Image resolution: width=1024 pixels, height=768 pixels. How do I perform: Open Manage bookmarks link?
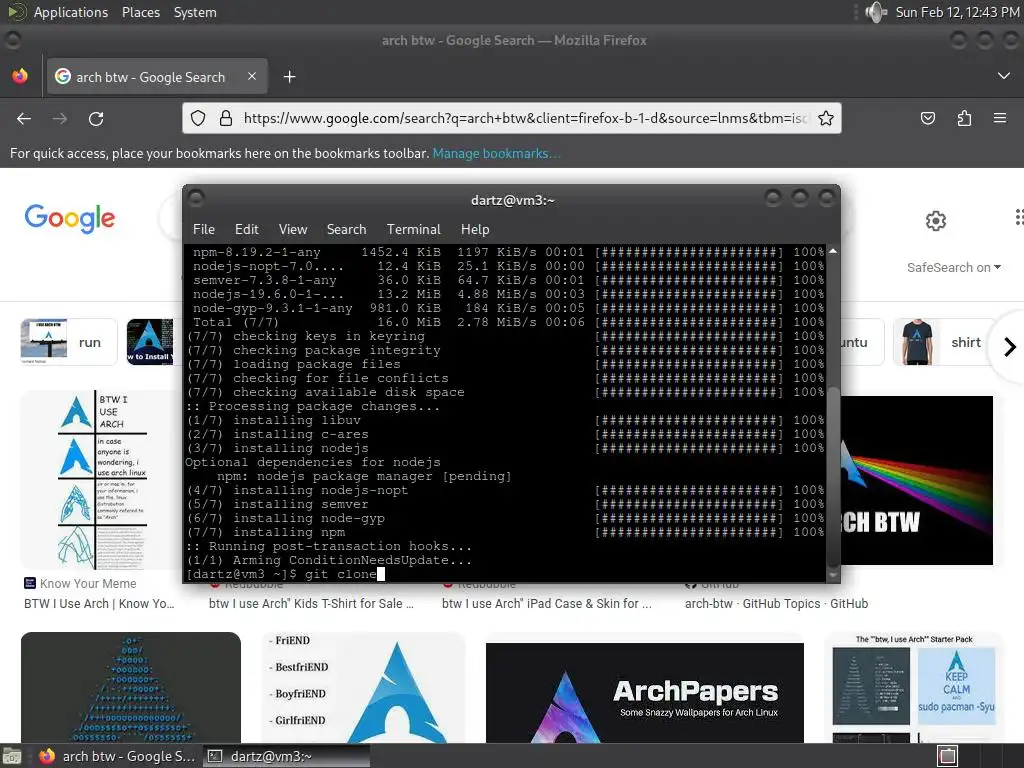coord(496,153)
